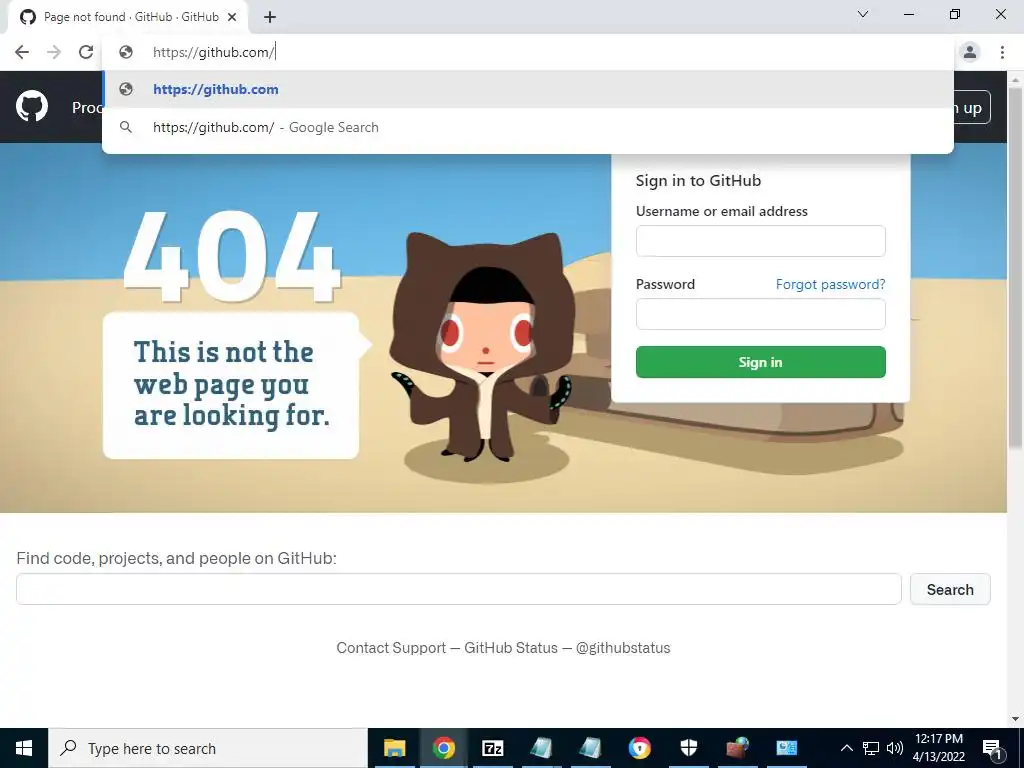
Task: Click the green Sign in button
Action: pyautogui.click(x=761, y=362)
